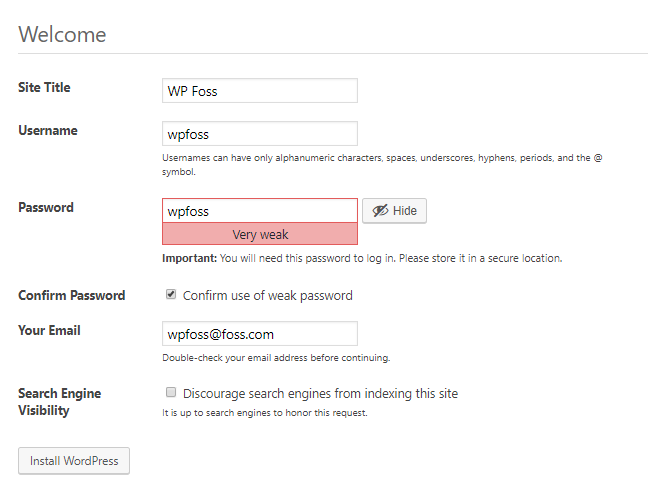Click the Very weak strength indicator
Screen dimensions: 660x492
tap(260, 234)
